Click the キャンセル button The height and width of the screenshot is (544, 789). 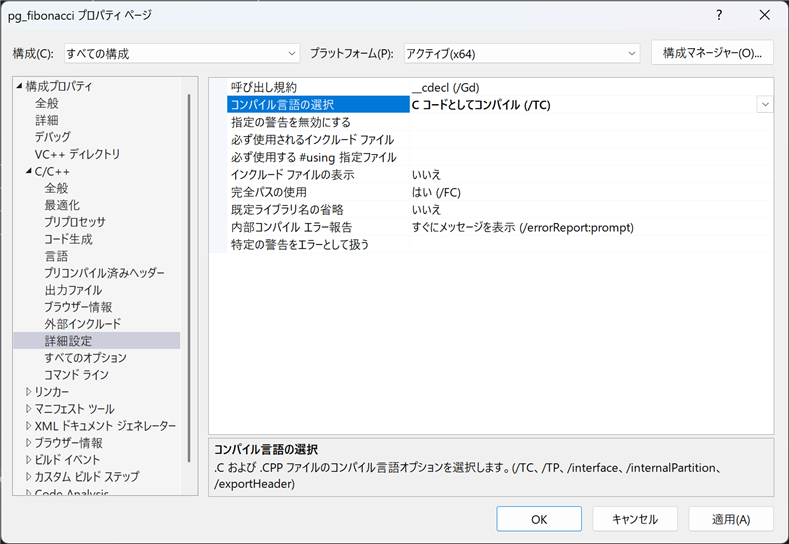[635, 519]
